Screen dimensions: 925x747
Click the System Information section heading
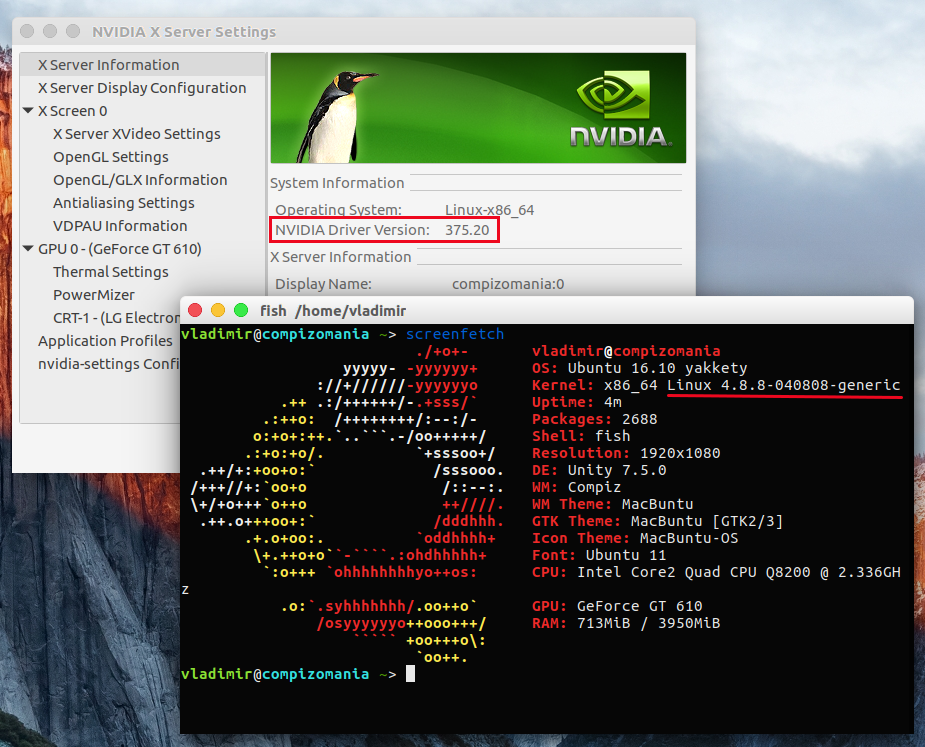337,183
